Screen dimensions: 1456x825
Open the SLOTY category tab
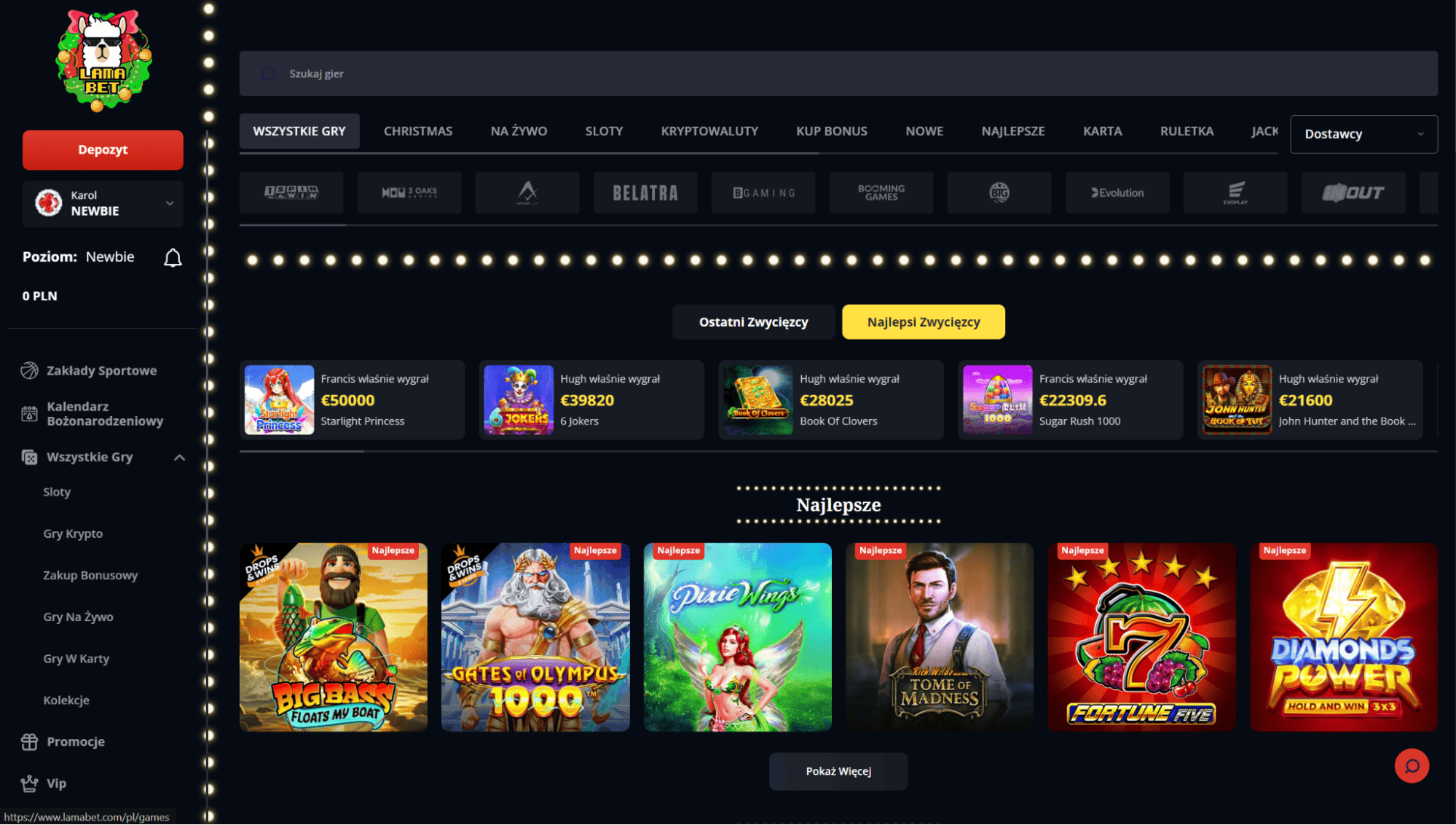(x=604, y=131)
